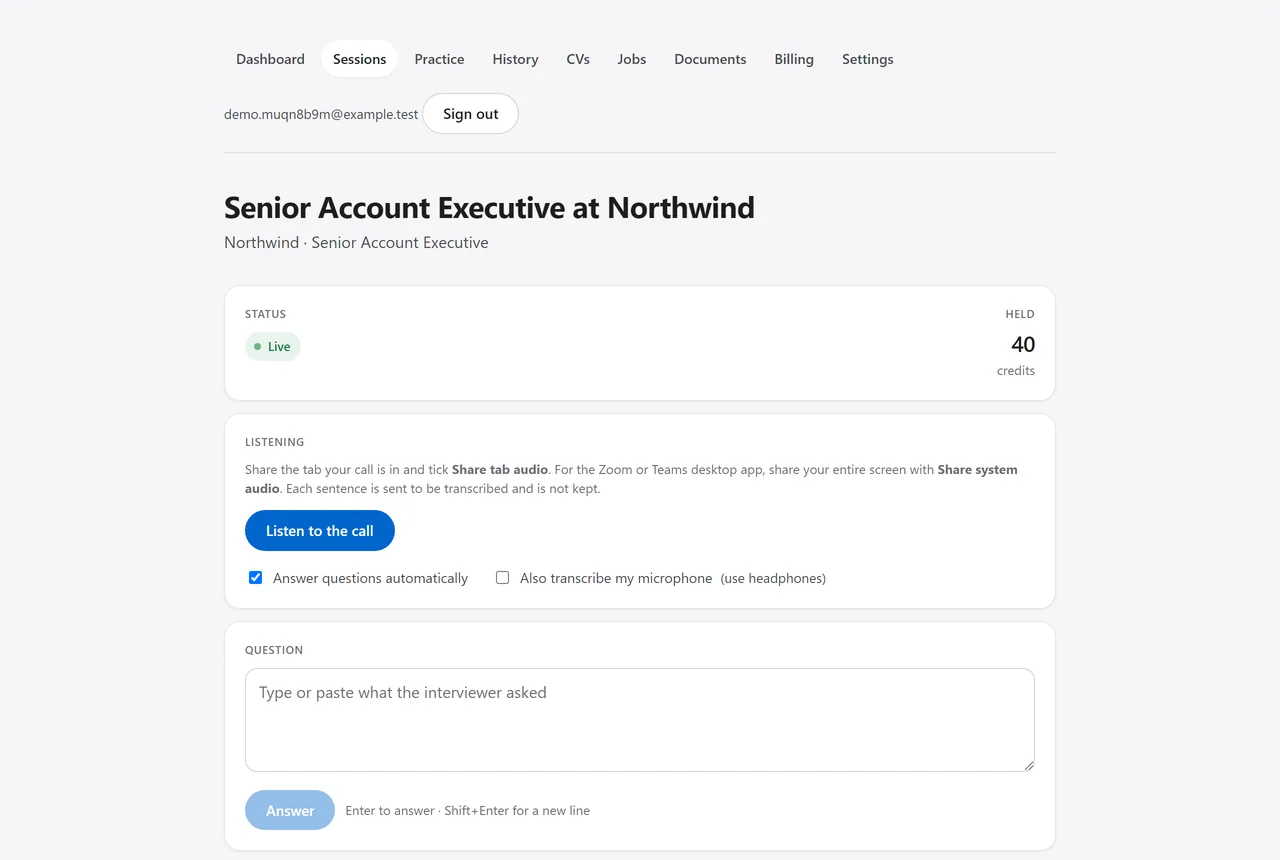Click the Live status badge
This screenshot has height=860, width=1280.
click(x=273, y=347)
